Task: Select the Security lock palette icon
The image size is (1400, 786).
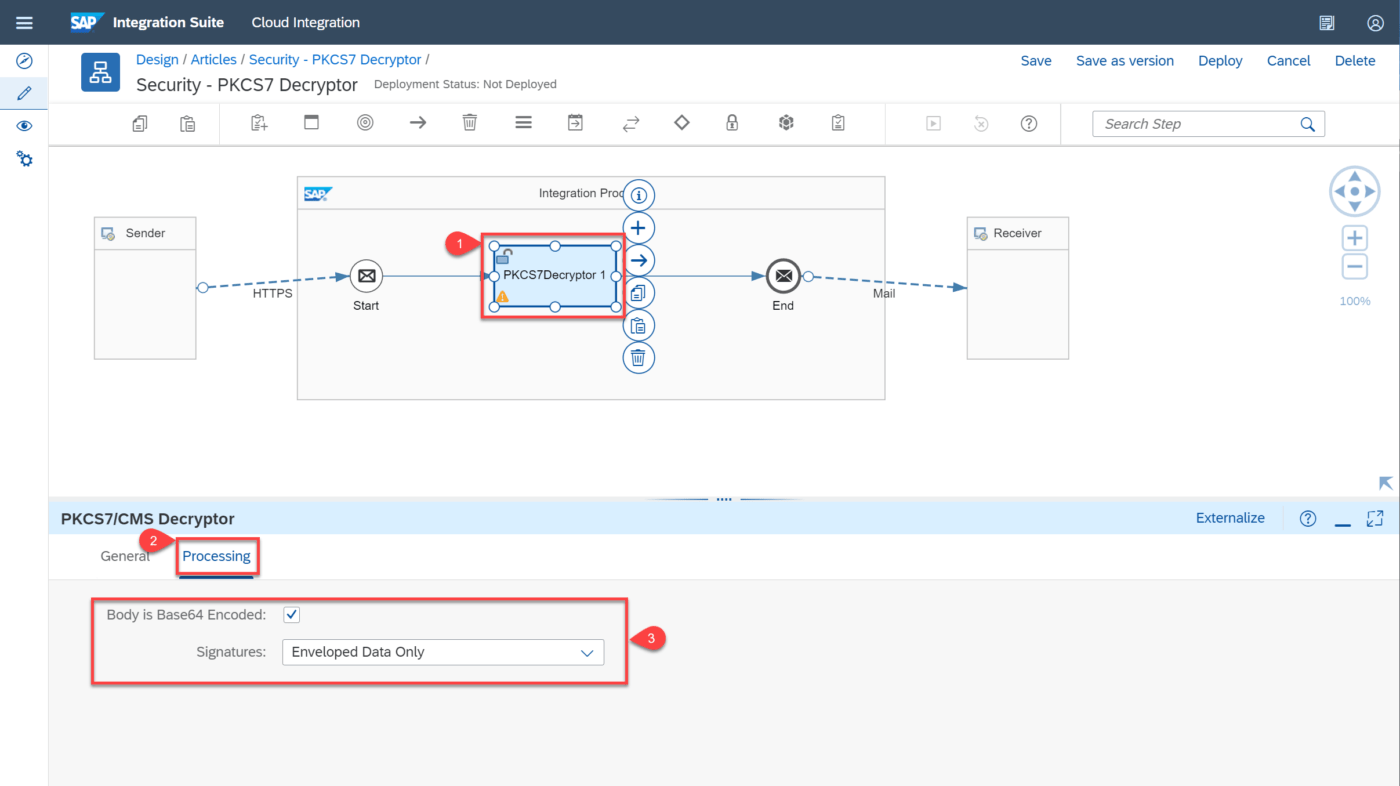Action: point(732,123)
